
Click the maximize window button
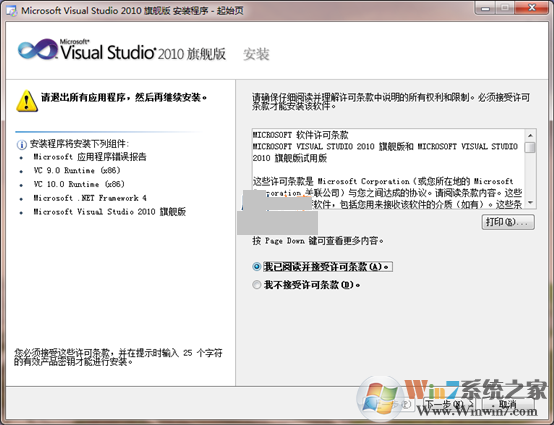coord(505,7)
